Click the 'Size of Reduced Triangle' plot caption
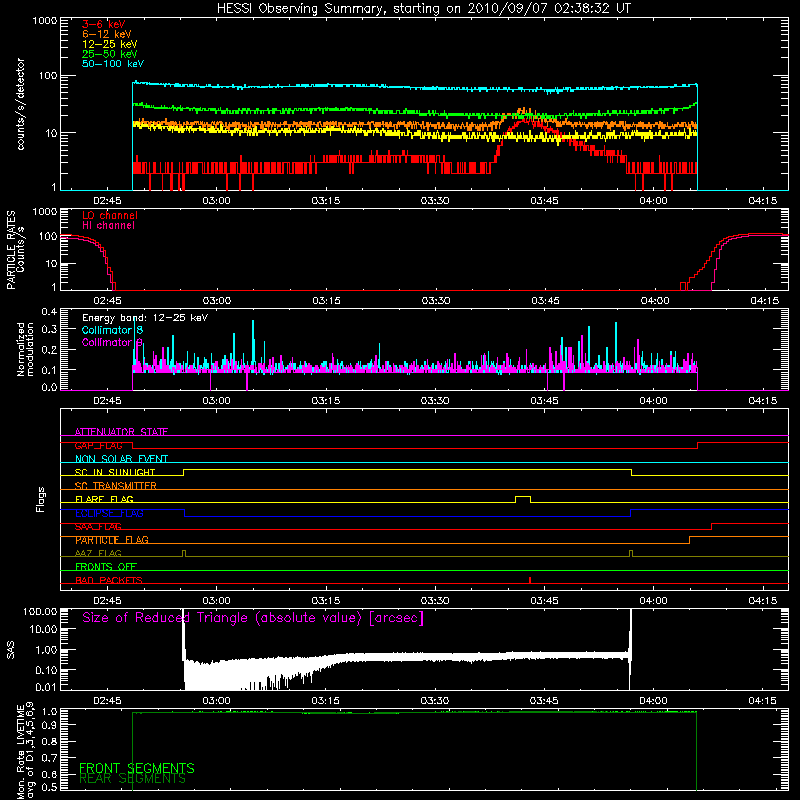The height and width of the screenshot is (800, 800). [253, 618]
